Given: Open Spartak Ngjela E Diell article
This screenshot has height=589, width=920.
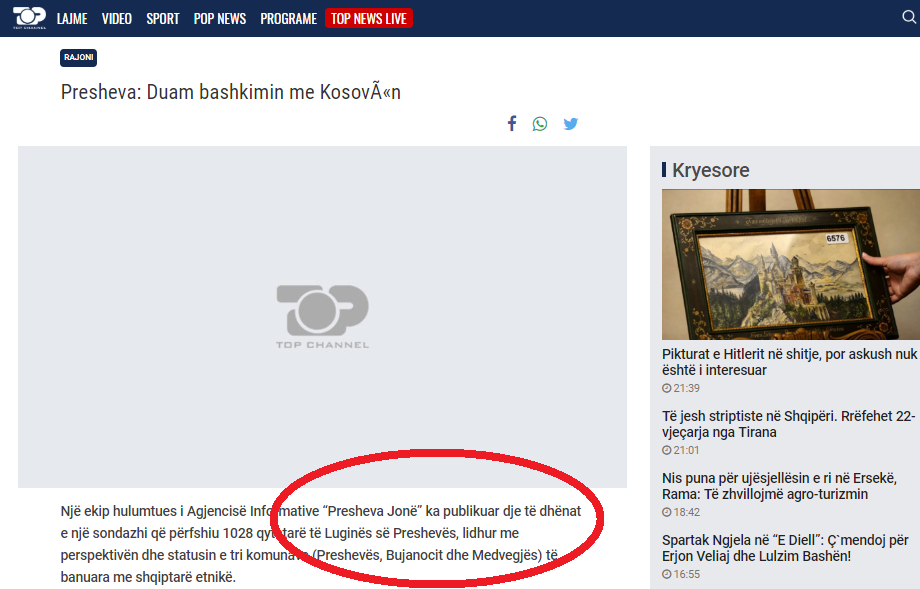Looking at the screenshot, I should click(789, 548).
